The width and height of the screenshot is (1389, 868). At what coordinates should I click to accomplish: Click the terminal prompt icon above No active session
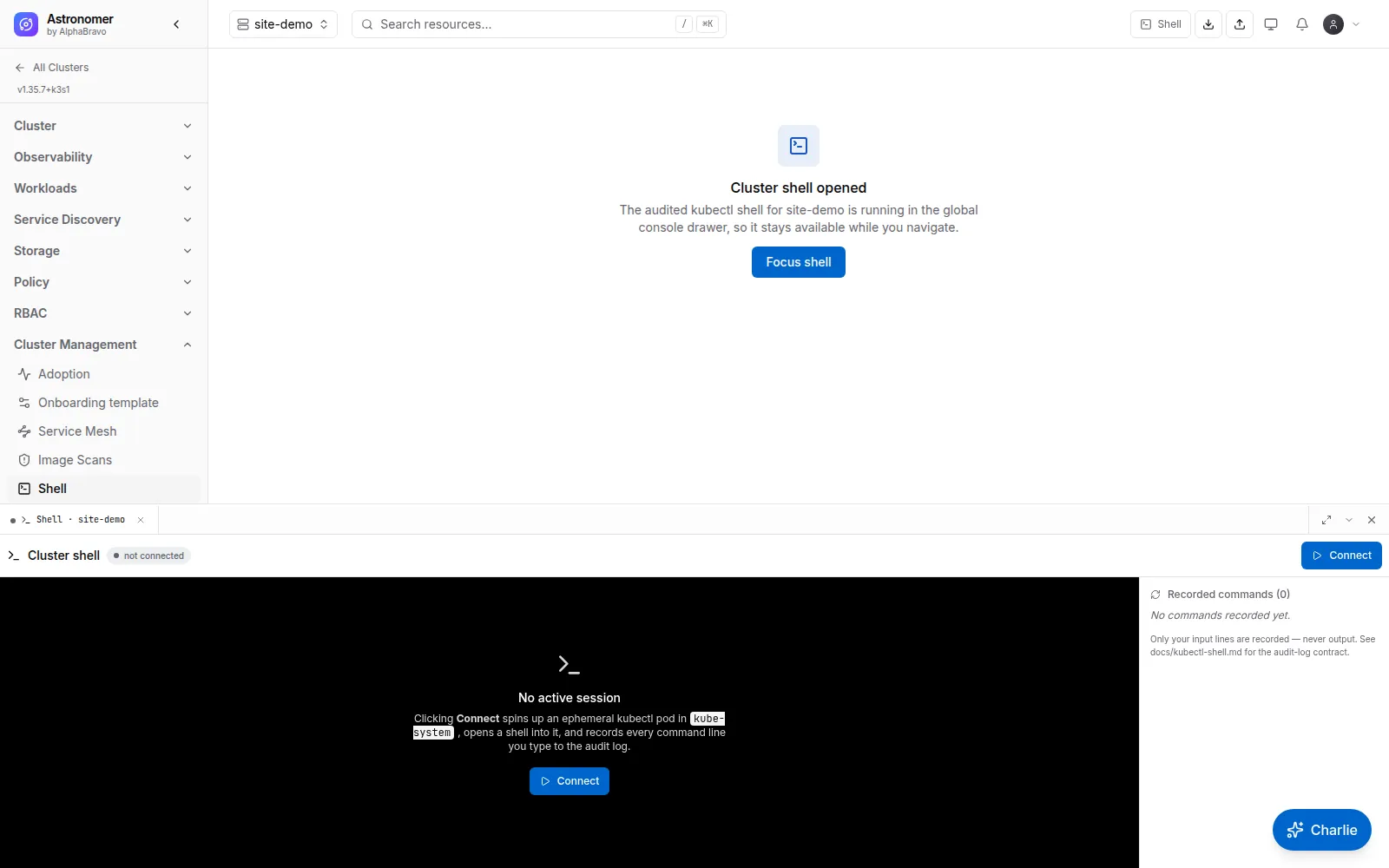point(569,665)
